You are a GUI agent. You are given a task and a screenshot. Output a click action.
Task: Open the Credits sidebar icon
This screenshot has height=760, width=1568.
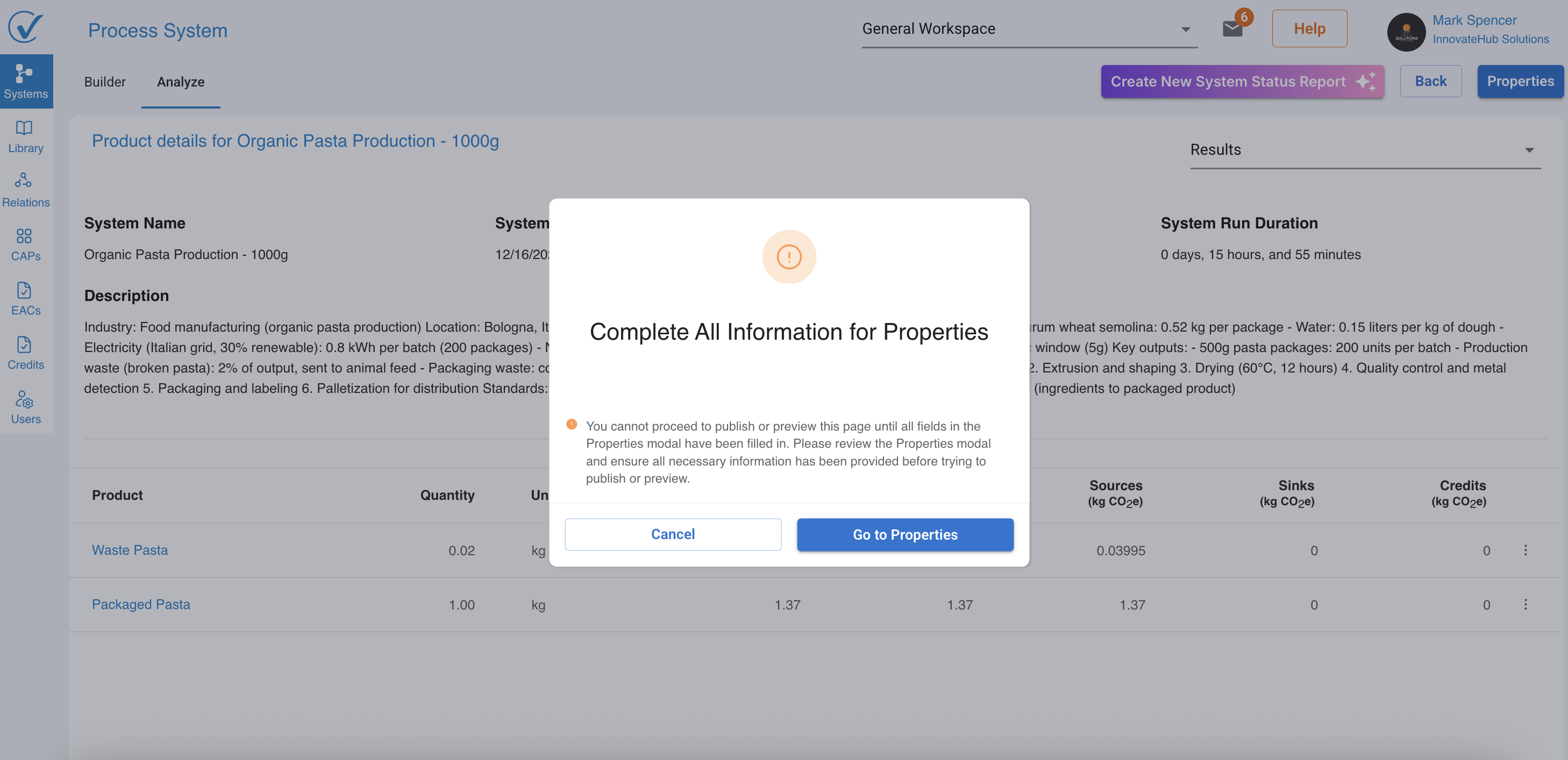coord(25,352)
